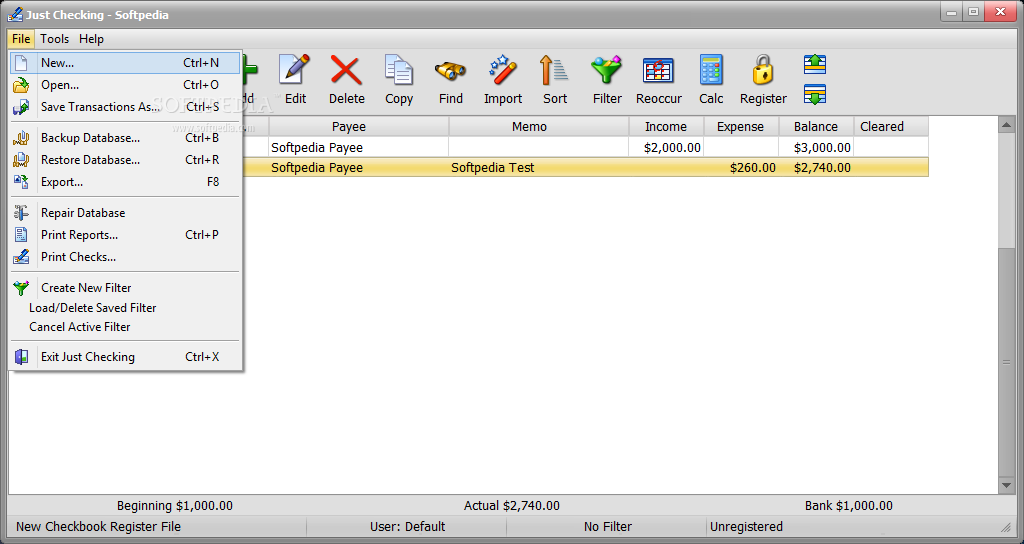Select Exit Just Checking menu entry

coord(125,357)
